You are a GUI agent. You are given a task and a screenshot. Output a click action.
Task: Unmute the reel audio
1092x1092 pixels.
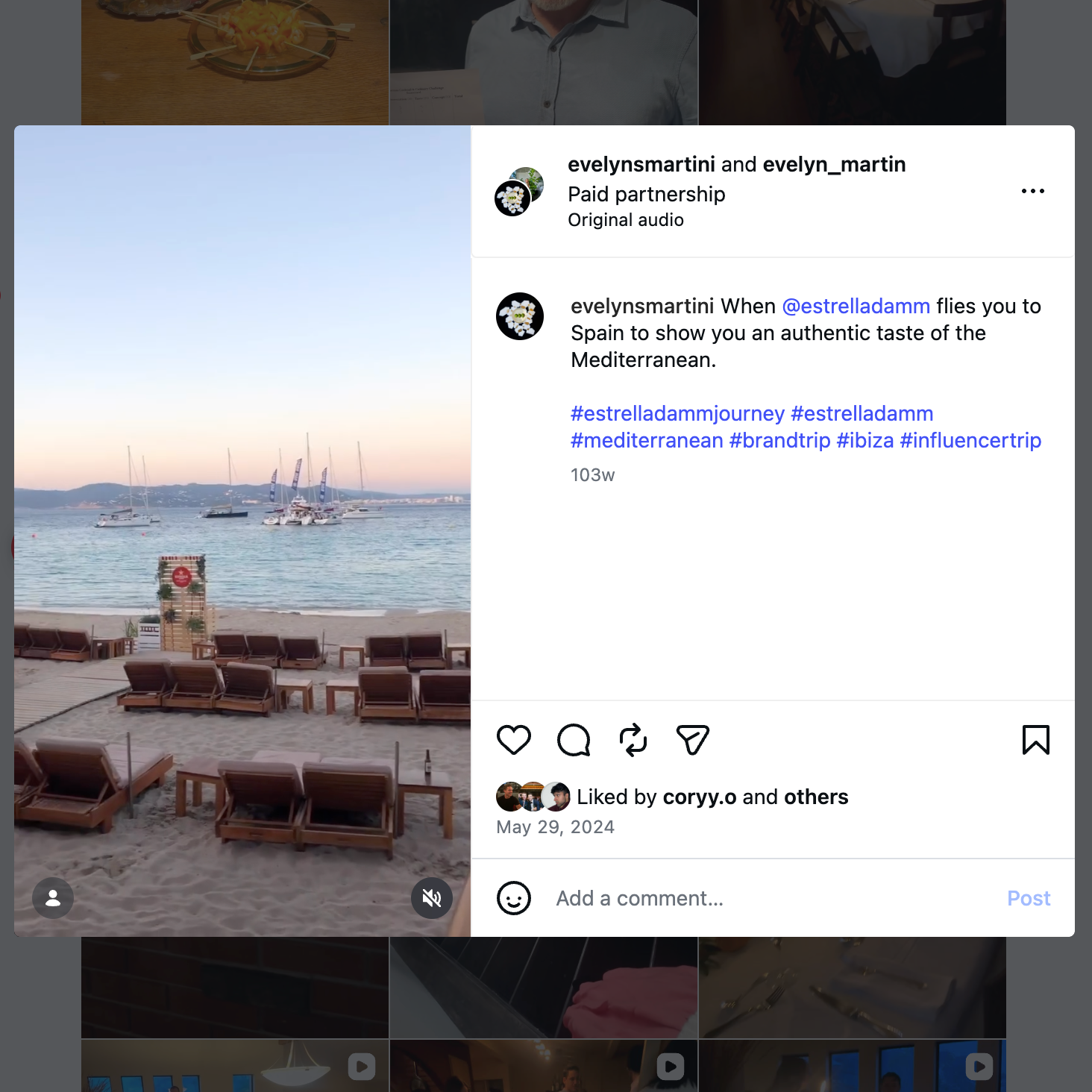point(432,898)
